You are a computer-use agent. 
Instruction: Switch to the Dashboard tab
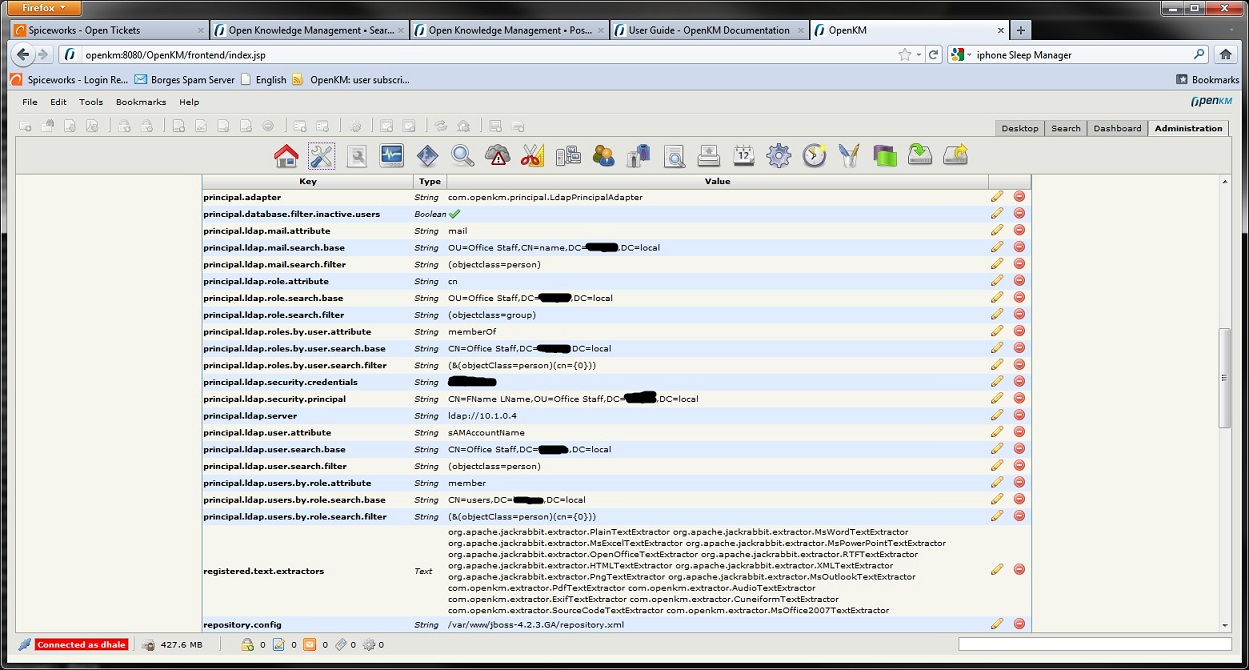[x=1117, y=128]
